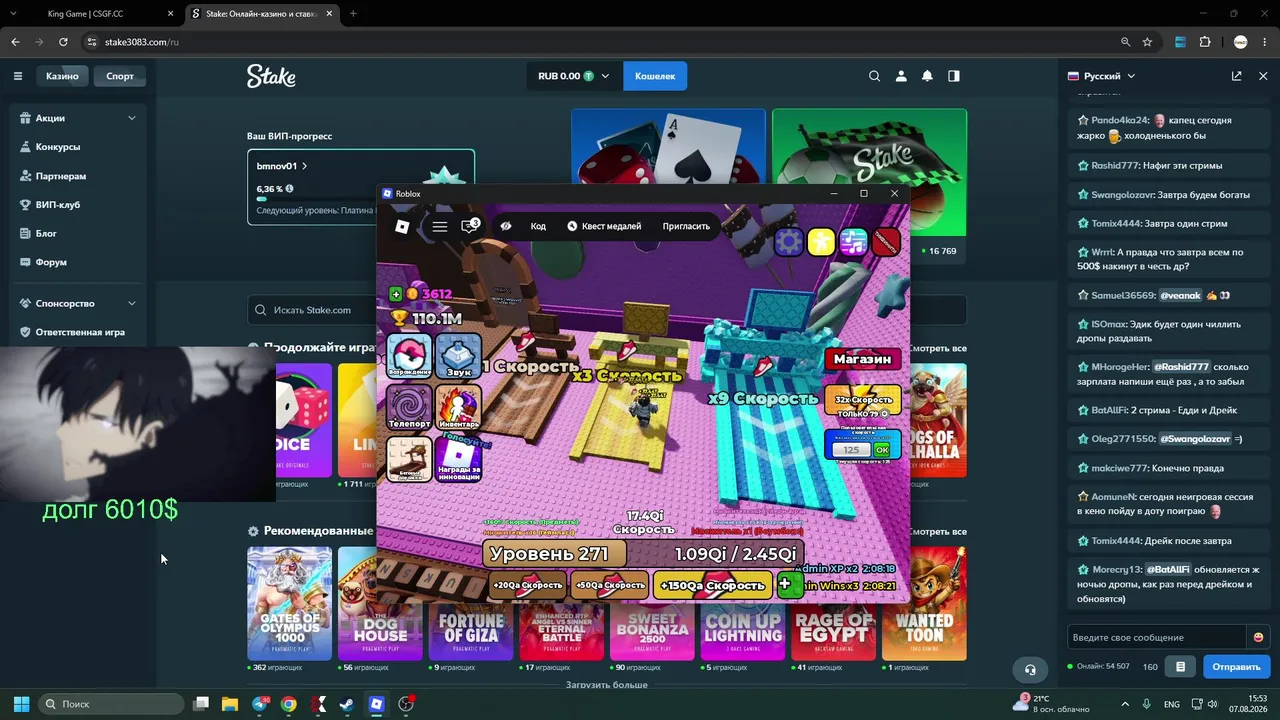Viewport: 1280px width, 720px height.
Task: Buy the +150Qa Скорость boost
Action: [714, 585]
